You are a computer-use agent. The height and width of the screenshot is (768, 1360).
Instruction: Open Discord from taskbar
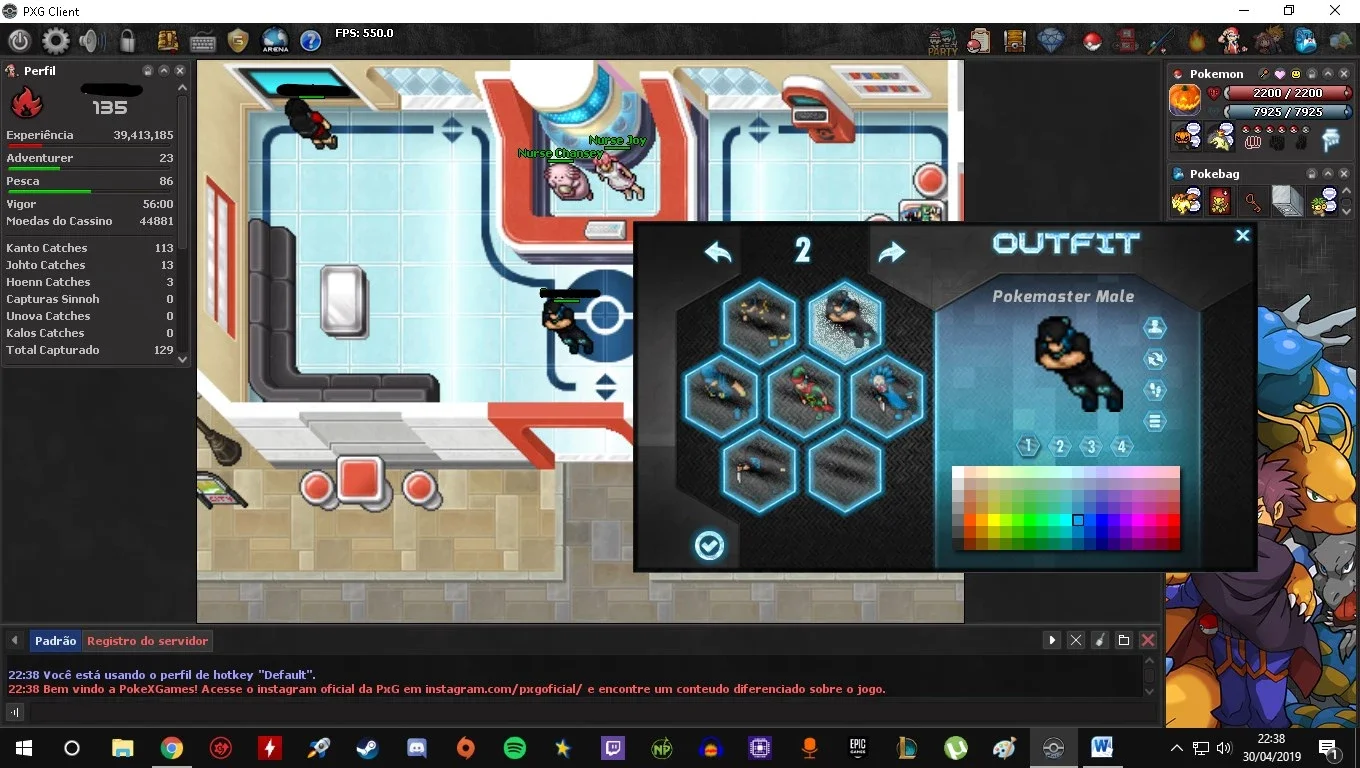click(x=417, y=747)
